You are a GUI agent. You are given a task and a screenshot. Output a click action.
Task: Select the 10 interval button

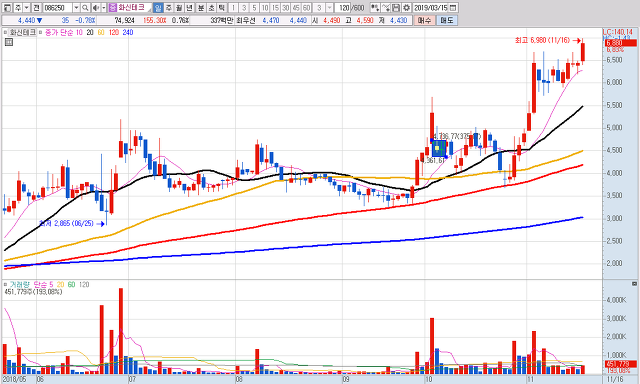(265, 8)
